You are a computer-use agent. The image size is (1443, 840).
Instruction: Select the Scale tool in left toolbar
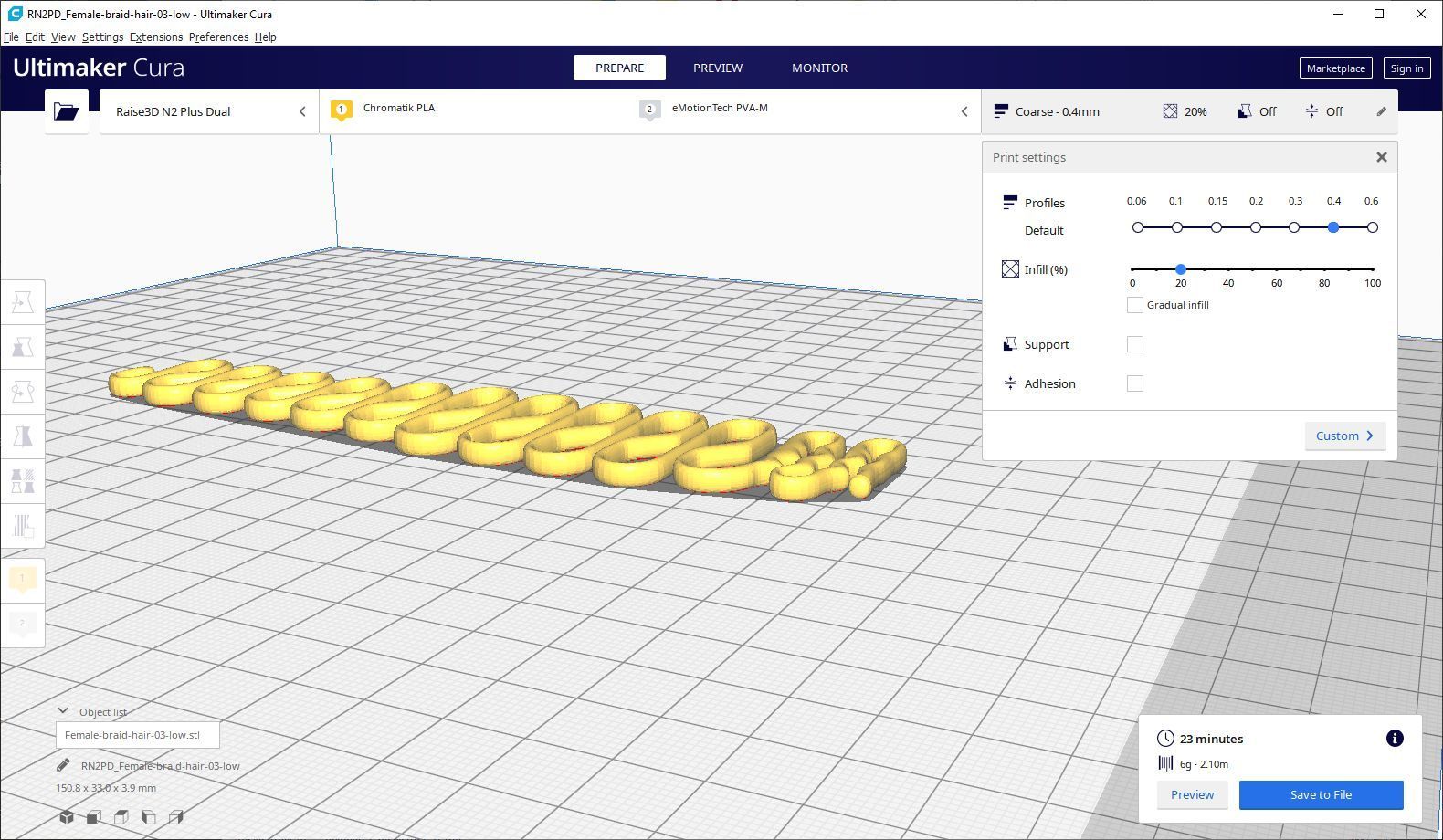(x=23, y=347)
